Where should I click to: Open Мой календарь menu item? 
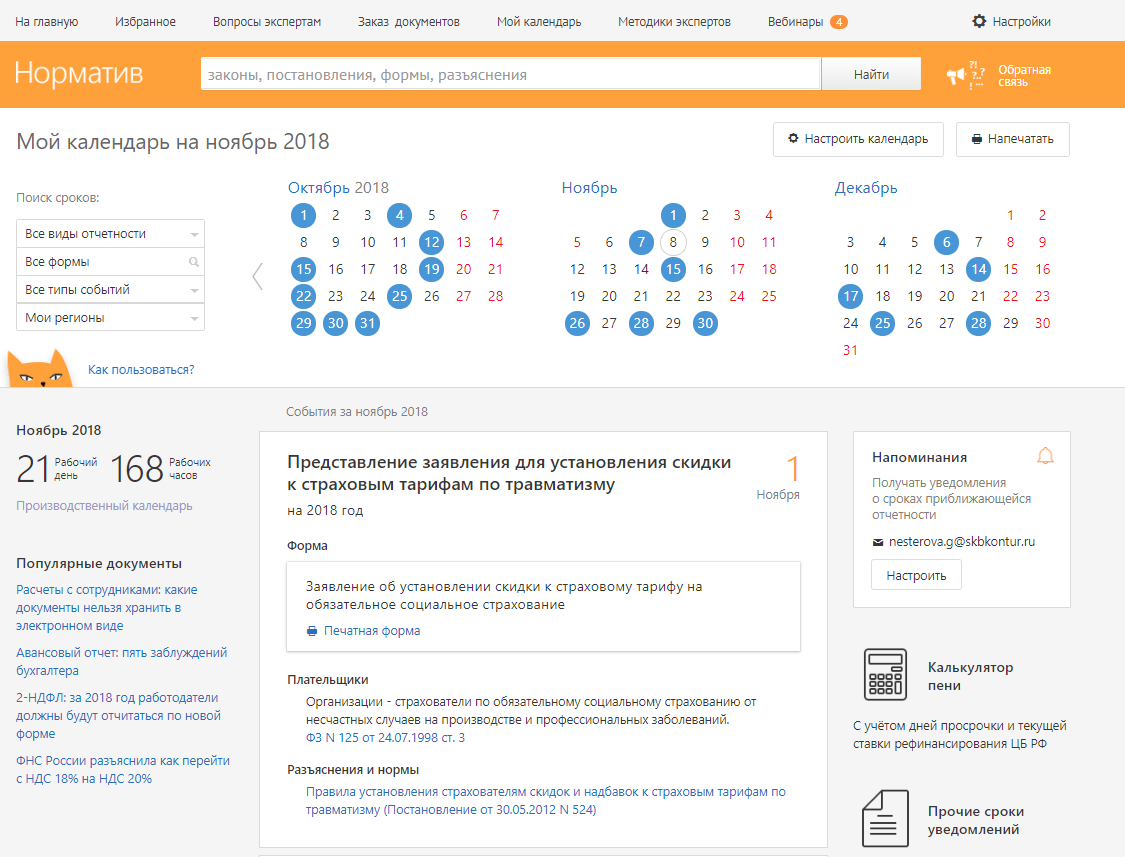[539, 22]
